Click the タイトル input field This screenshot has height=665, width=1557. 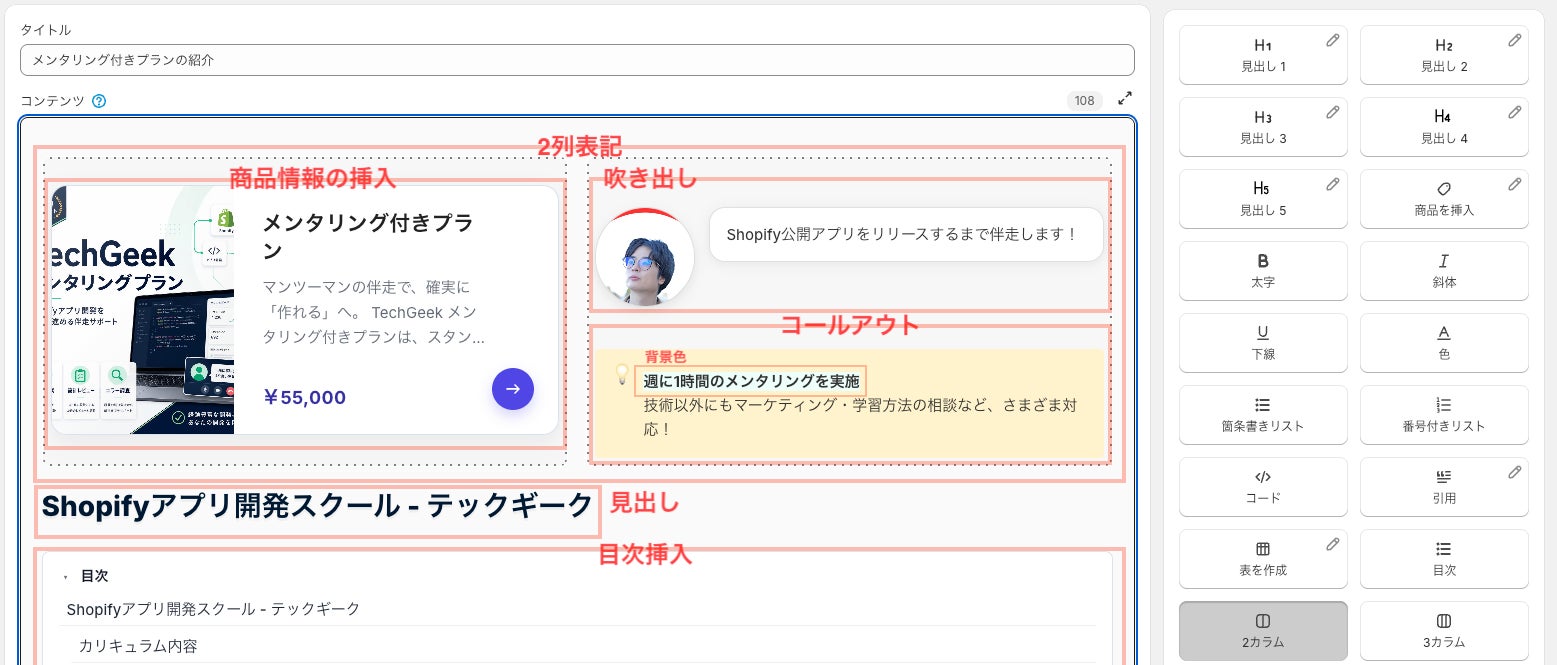click(x=577, y=60)
